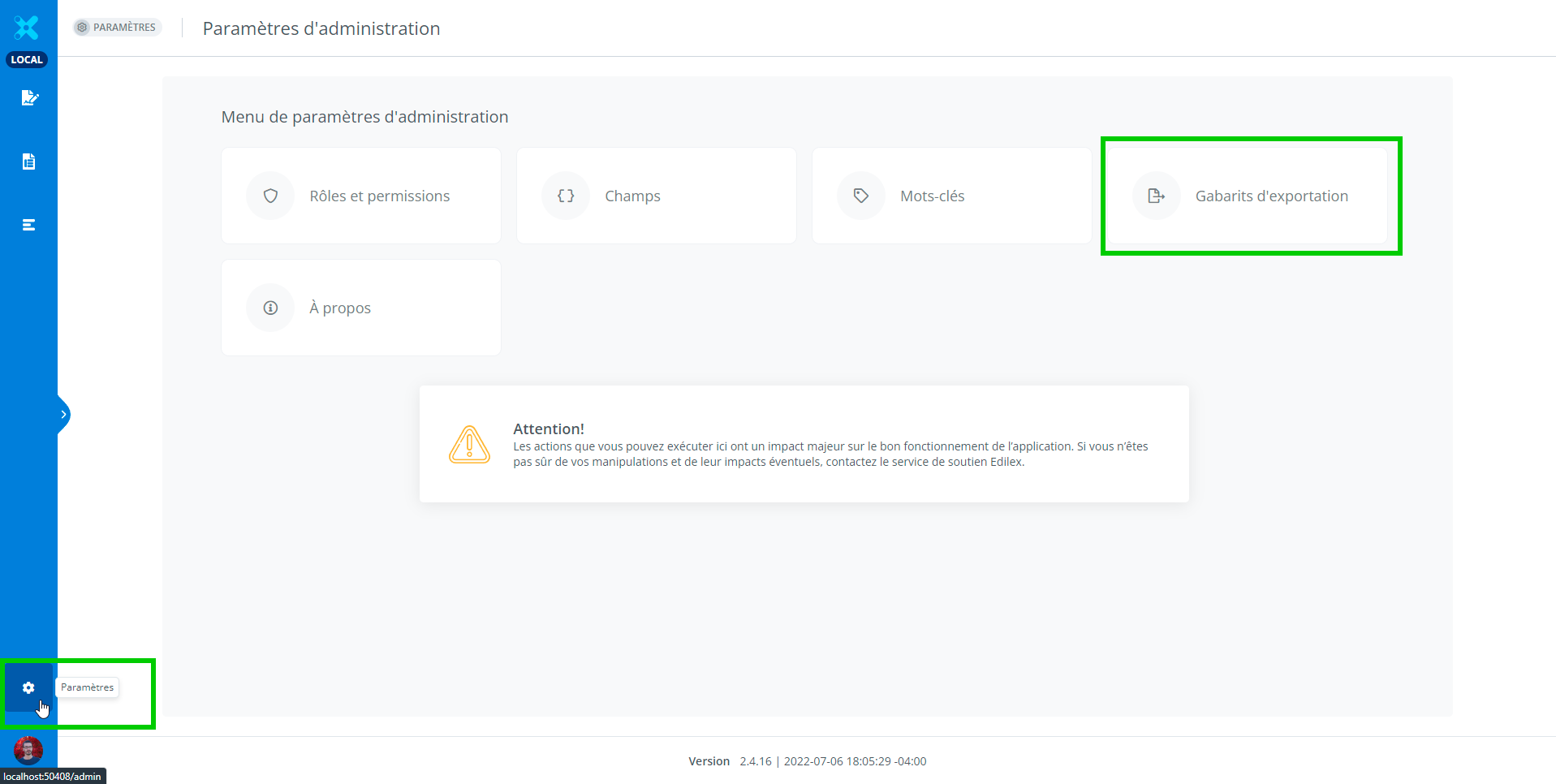Open Gabarits d'exportation

(1271, 196)
